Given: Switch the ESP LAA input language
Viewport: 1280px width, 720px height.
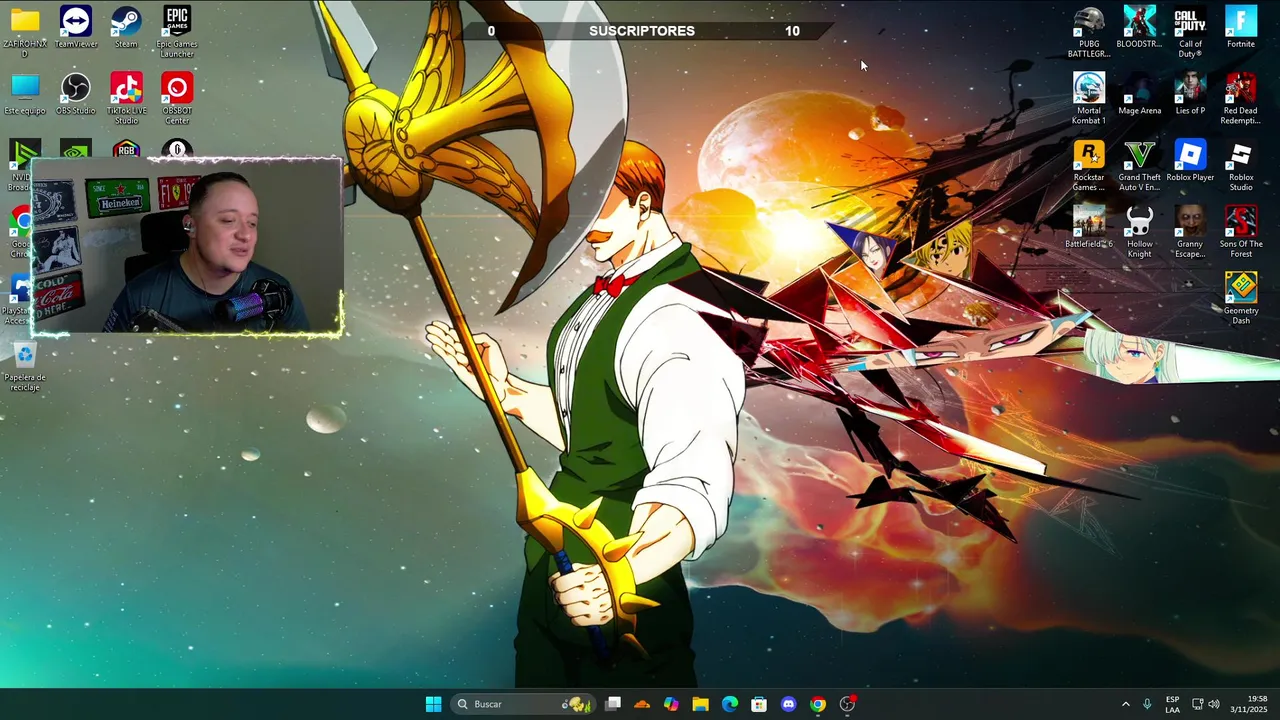Looking at the screenshot, I should [1172, 704].
